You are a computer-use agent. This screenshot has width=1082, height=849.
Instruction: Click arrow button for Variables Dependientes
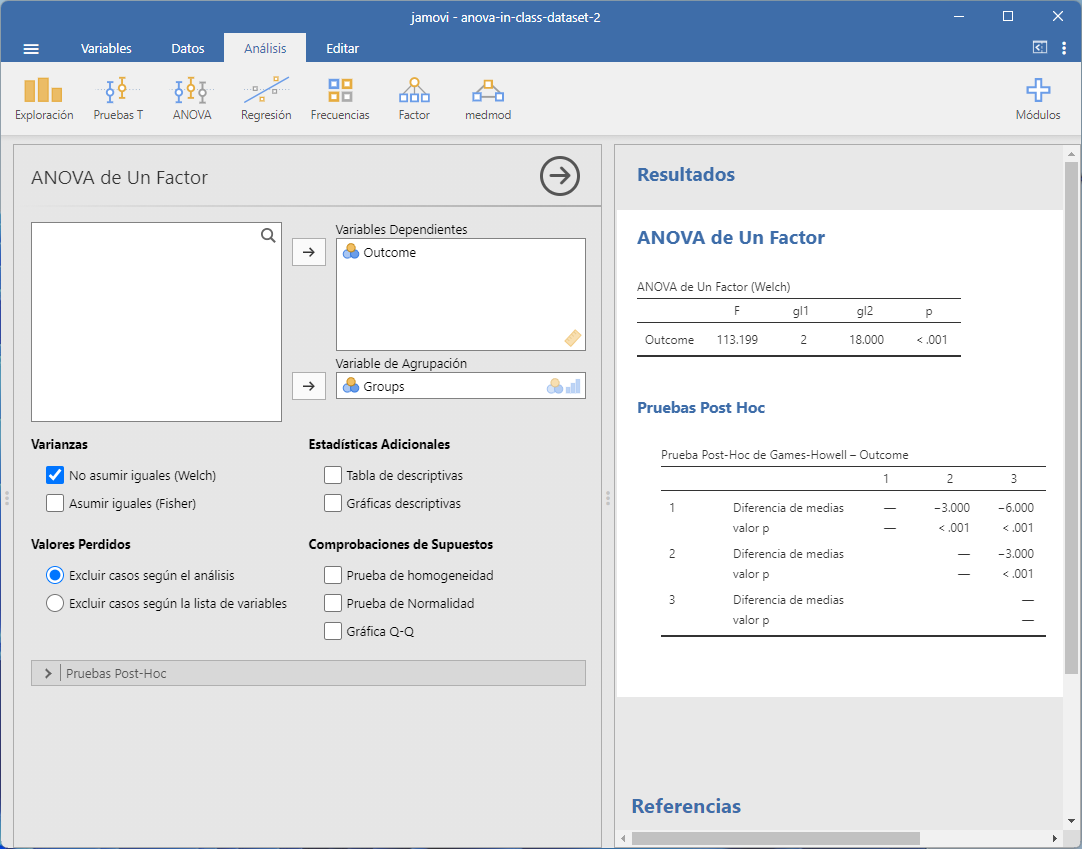(x=308, y=253)
